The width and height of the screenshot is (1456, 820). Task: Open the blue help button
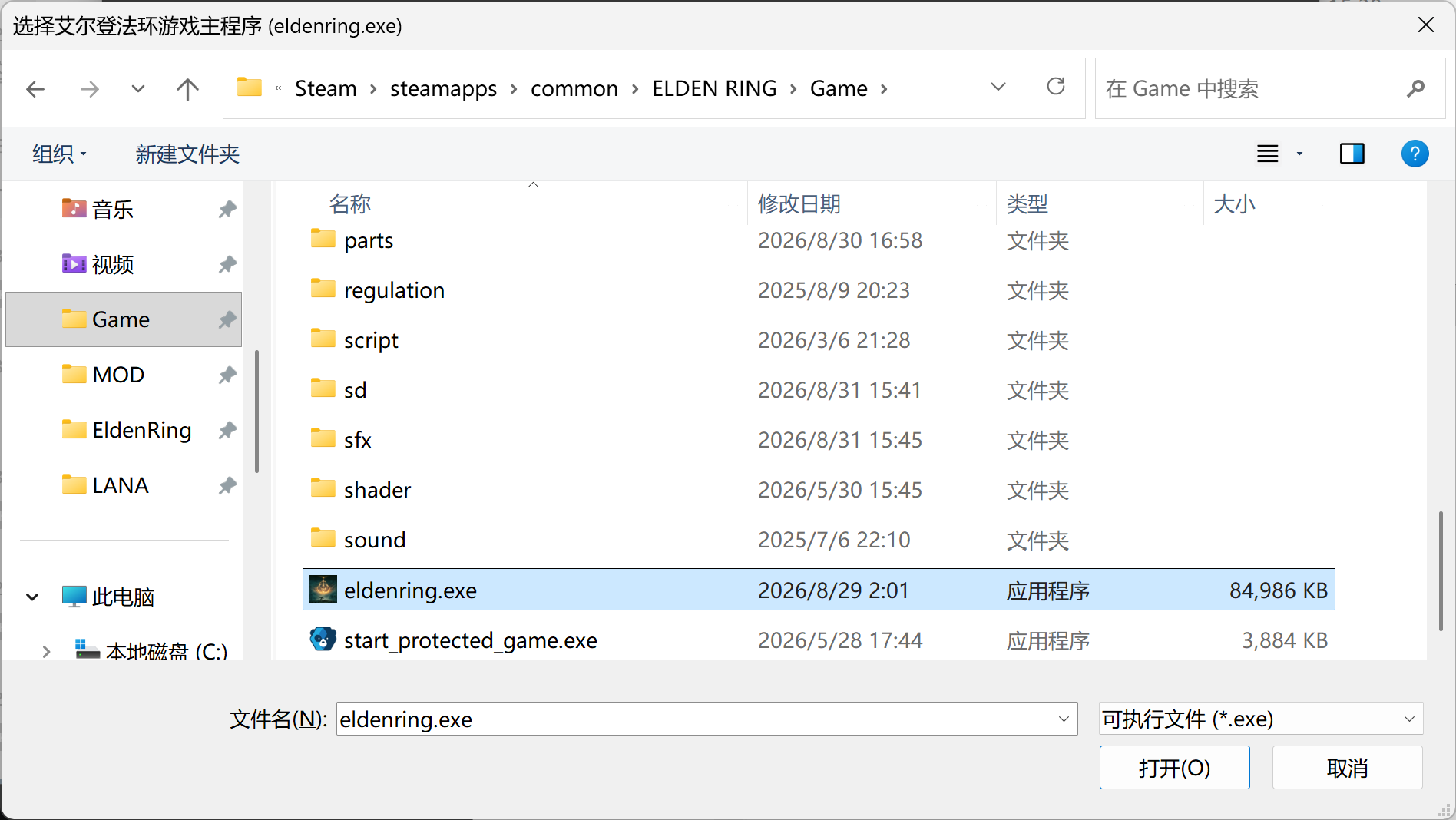point(1415,154)
